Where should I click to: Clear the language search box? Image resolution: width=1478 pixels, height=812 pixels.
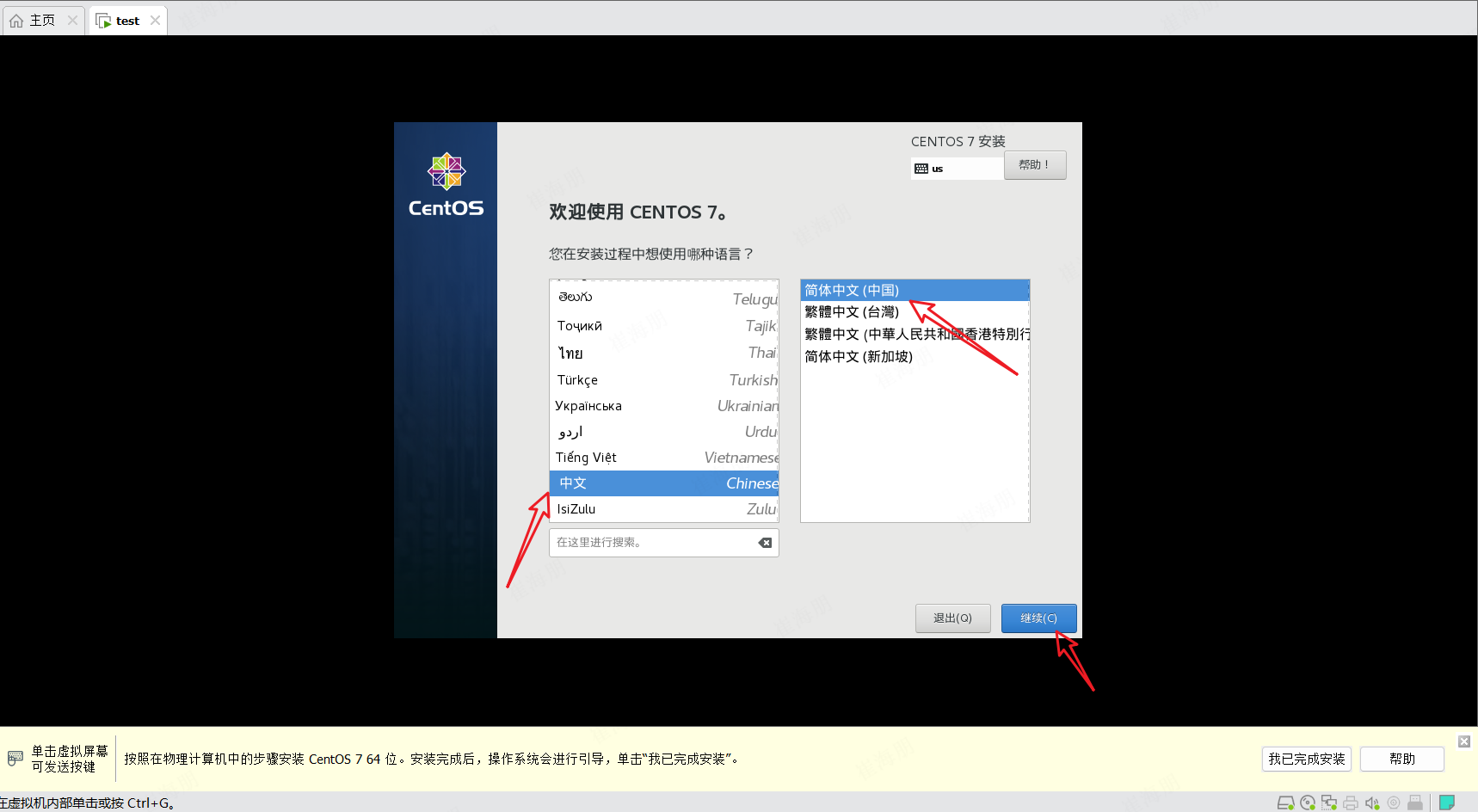click(765, 543)
